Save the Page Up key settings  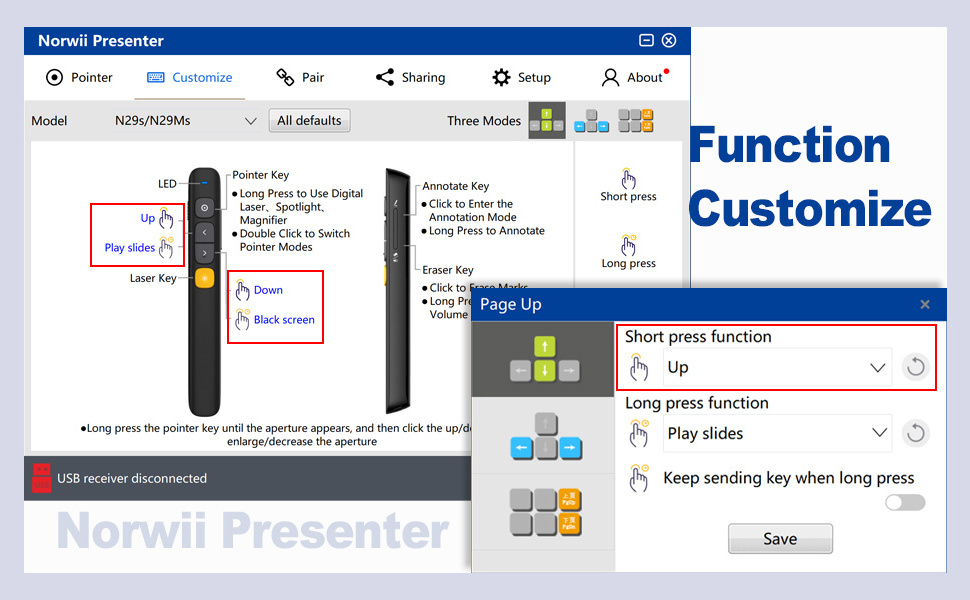tap(780, 538)
